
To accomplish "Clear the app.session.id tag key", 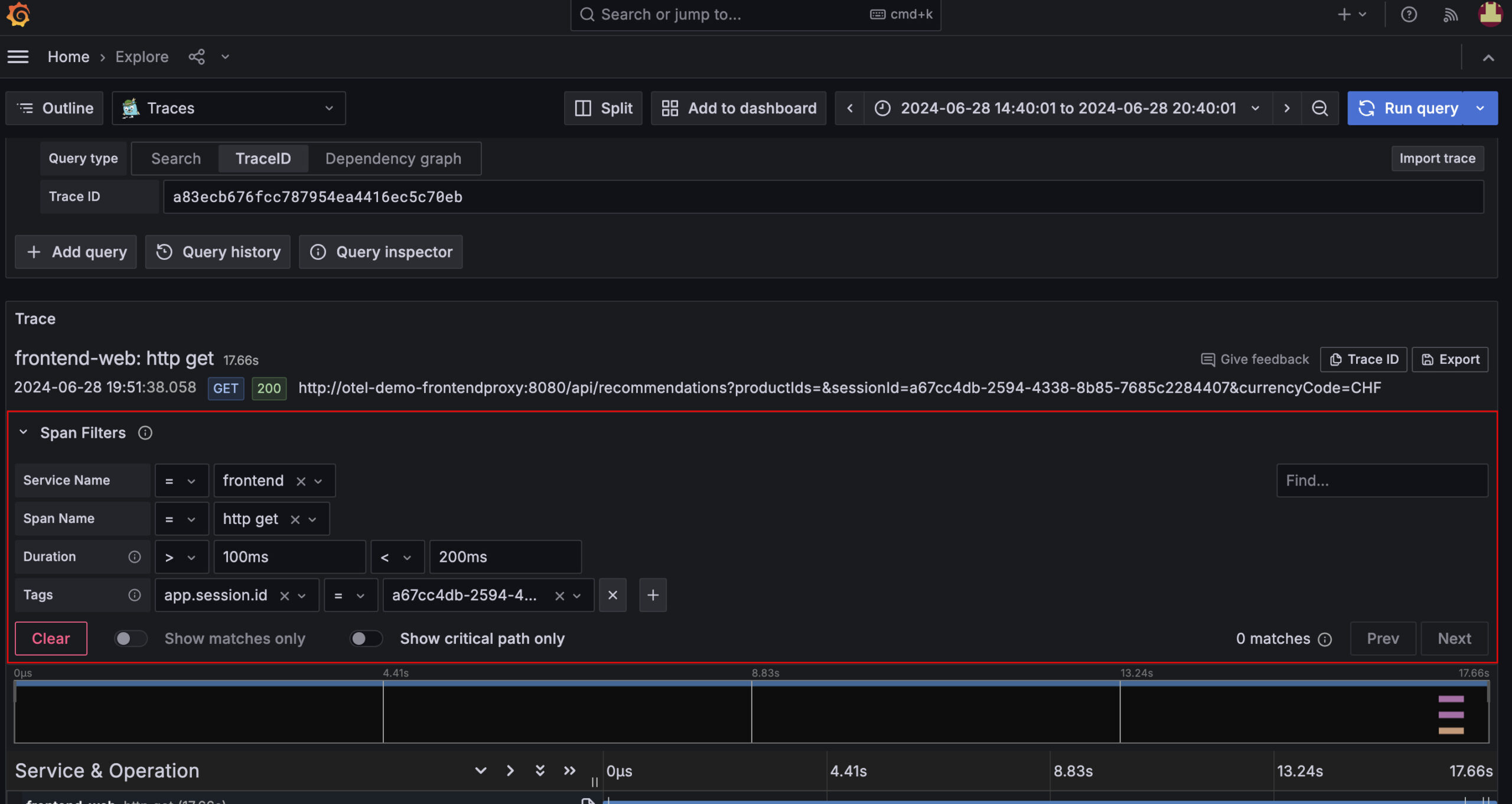I will click(284, 595).
